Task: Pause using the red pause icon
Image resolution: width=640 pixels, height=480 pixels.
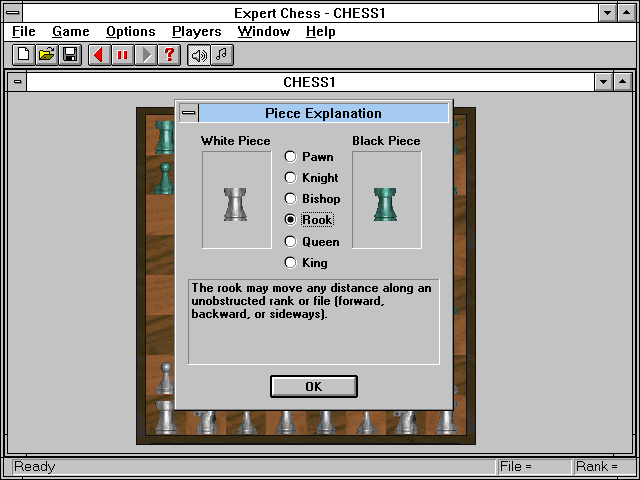Action: click(x=123, y=55)
